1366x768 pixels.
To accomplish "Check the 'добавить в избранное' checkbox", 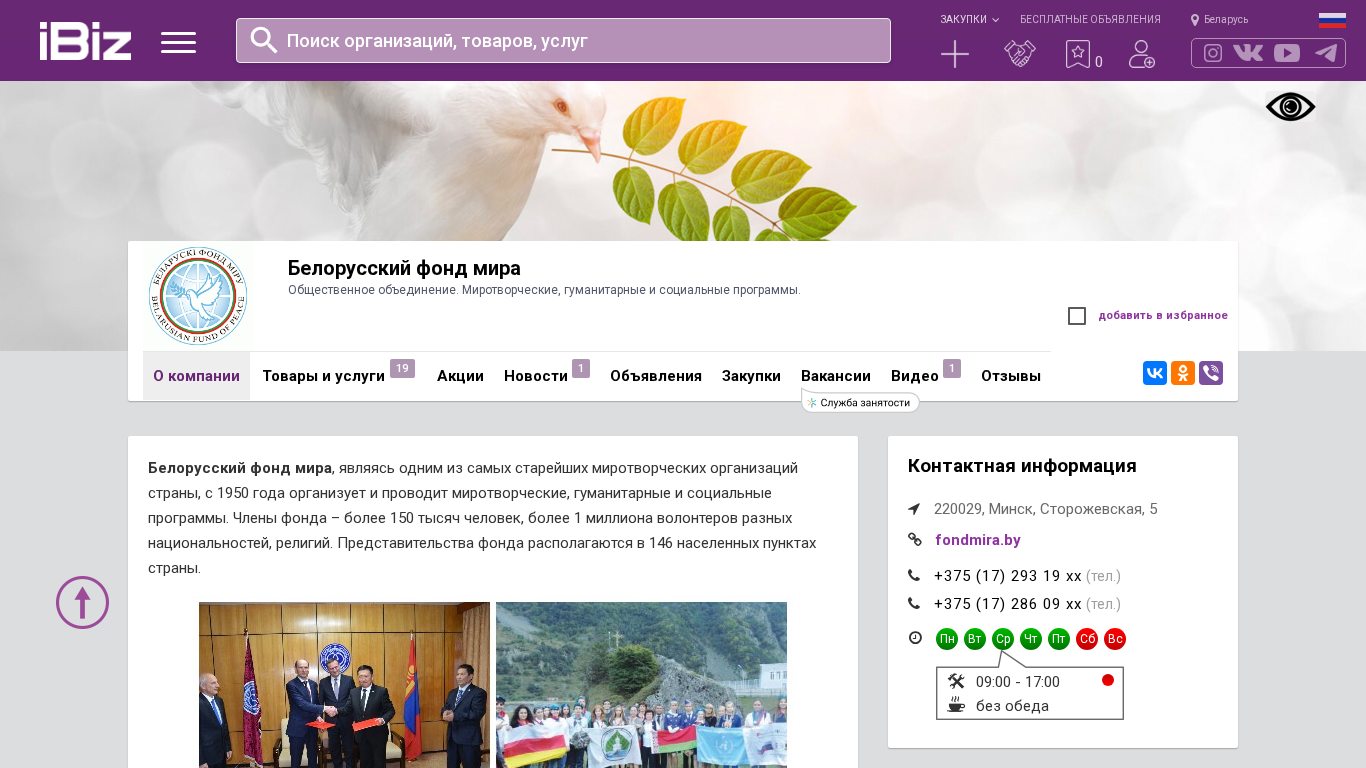I will click(x=1077, y=316).
